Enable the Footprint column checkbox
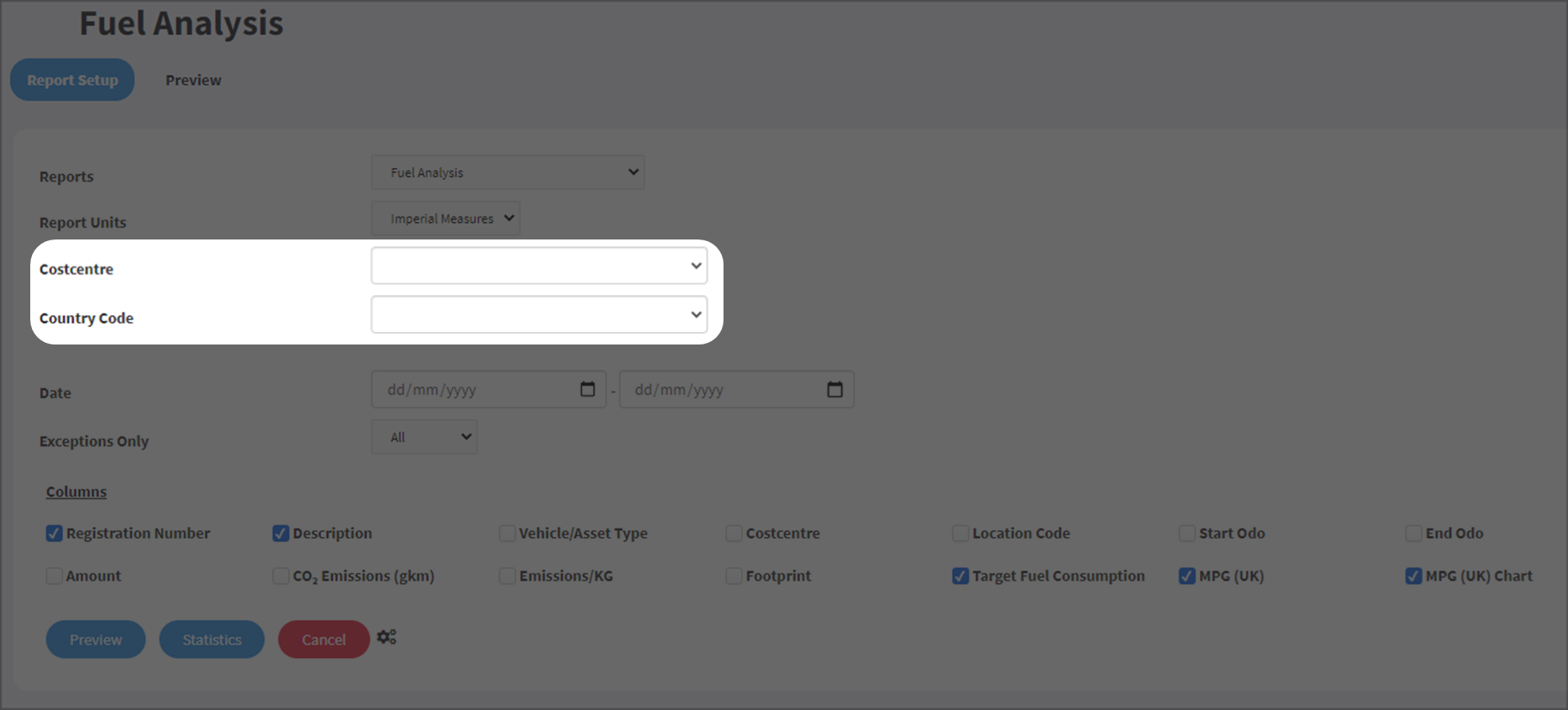This screenshot has height=710, width=1568. click(x=734, y=576)
